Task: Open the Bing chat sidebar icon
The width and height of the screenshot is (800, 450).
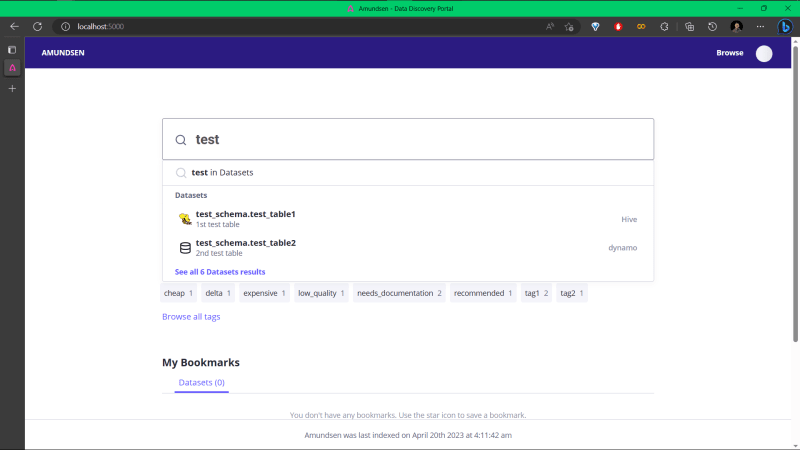Action: [785, 27]
